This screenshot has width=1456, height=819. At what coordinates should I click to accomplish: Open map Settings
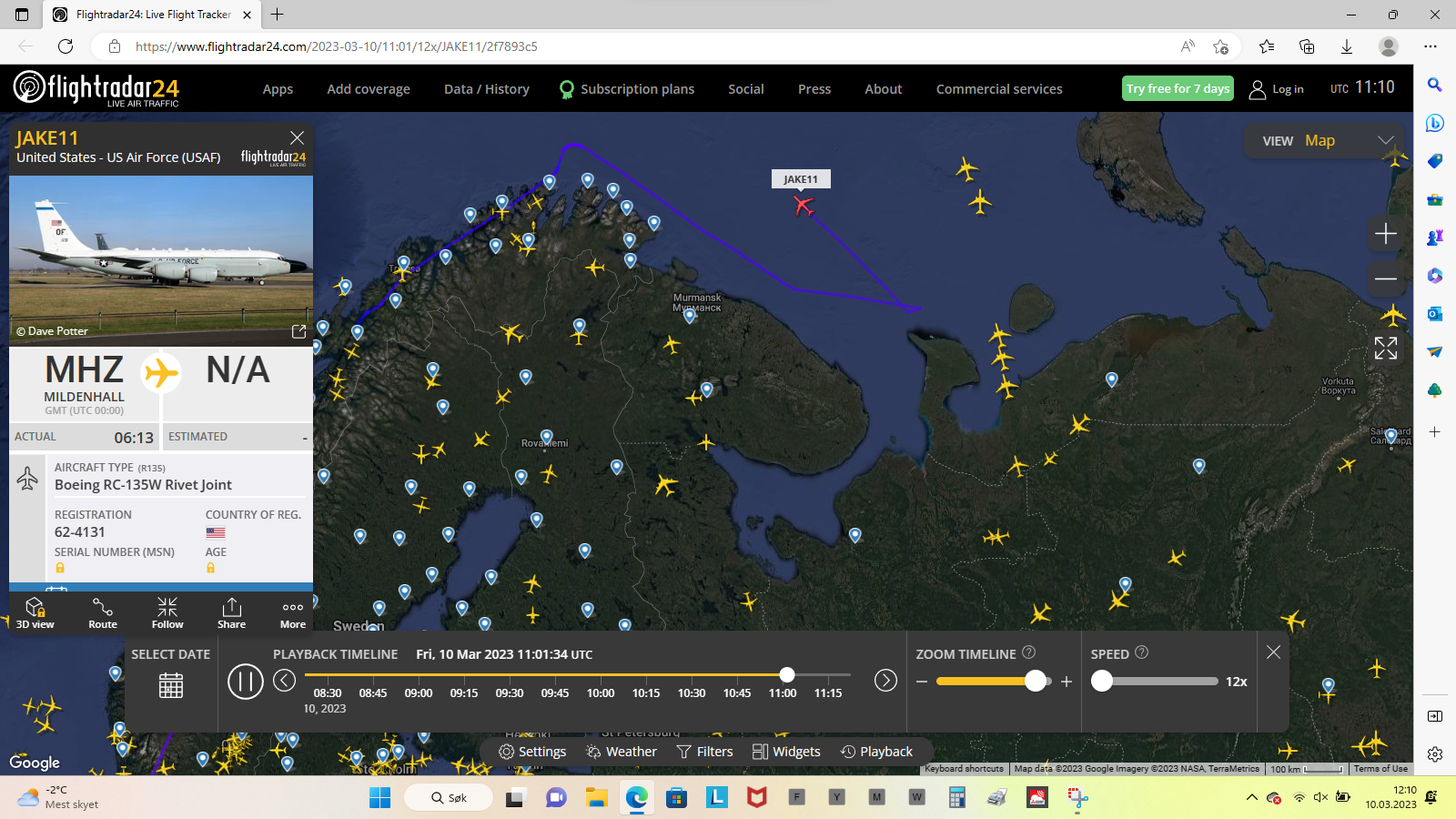[532, 752]
